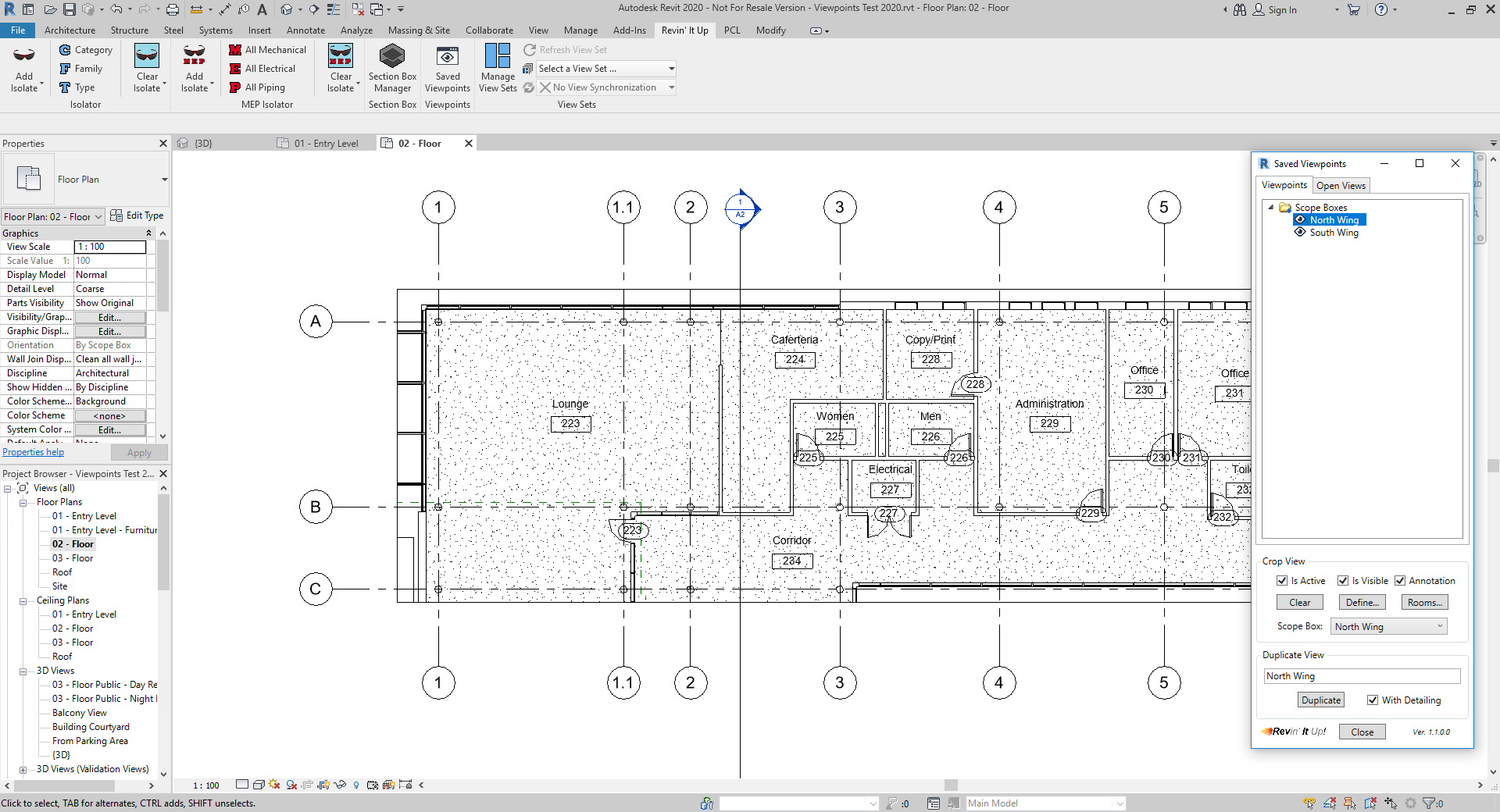Screen dimensions: 1500x812
Task: Click the Visual Style icon in view control bar
Action: pyautogui.click(x=259, y=785)
